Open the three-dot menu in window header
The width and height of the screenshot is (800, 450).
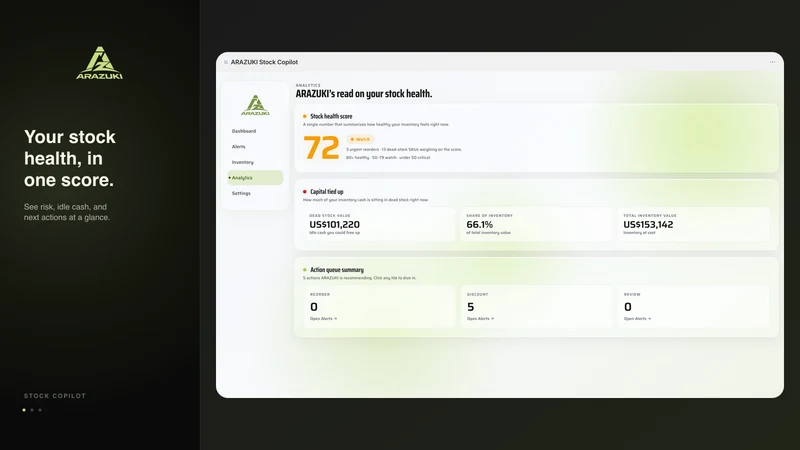(772, 62)
